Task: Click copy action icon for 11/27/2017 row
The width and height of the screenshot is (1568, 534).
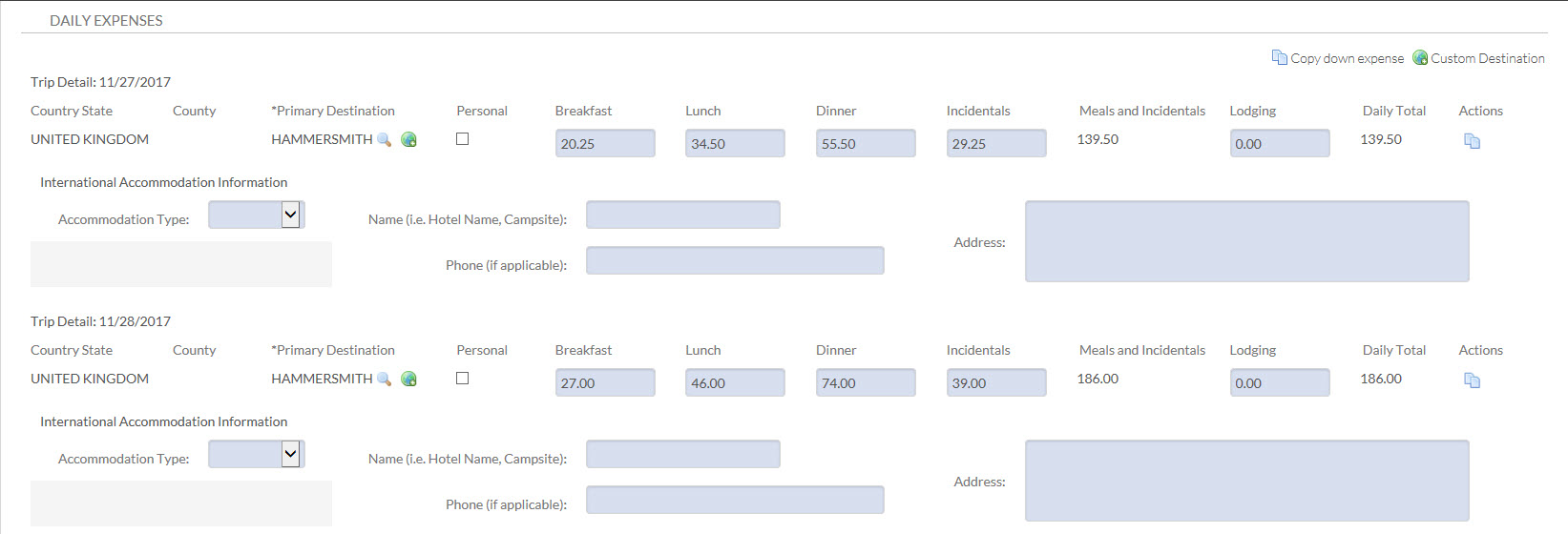Action: [x=1472, y=141]
